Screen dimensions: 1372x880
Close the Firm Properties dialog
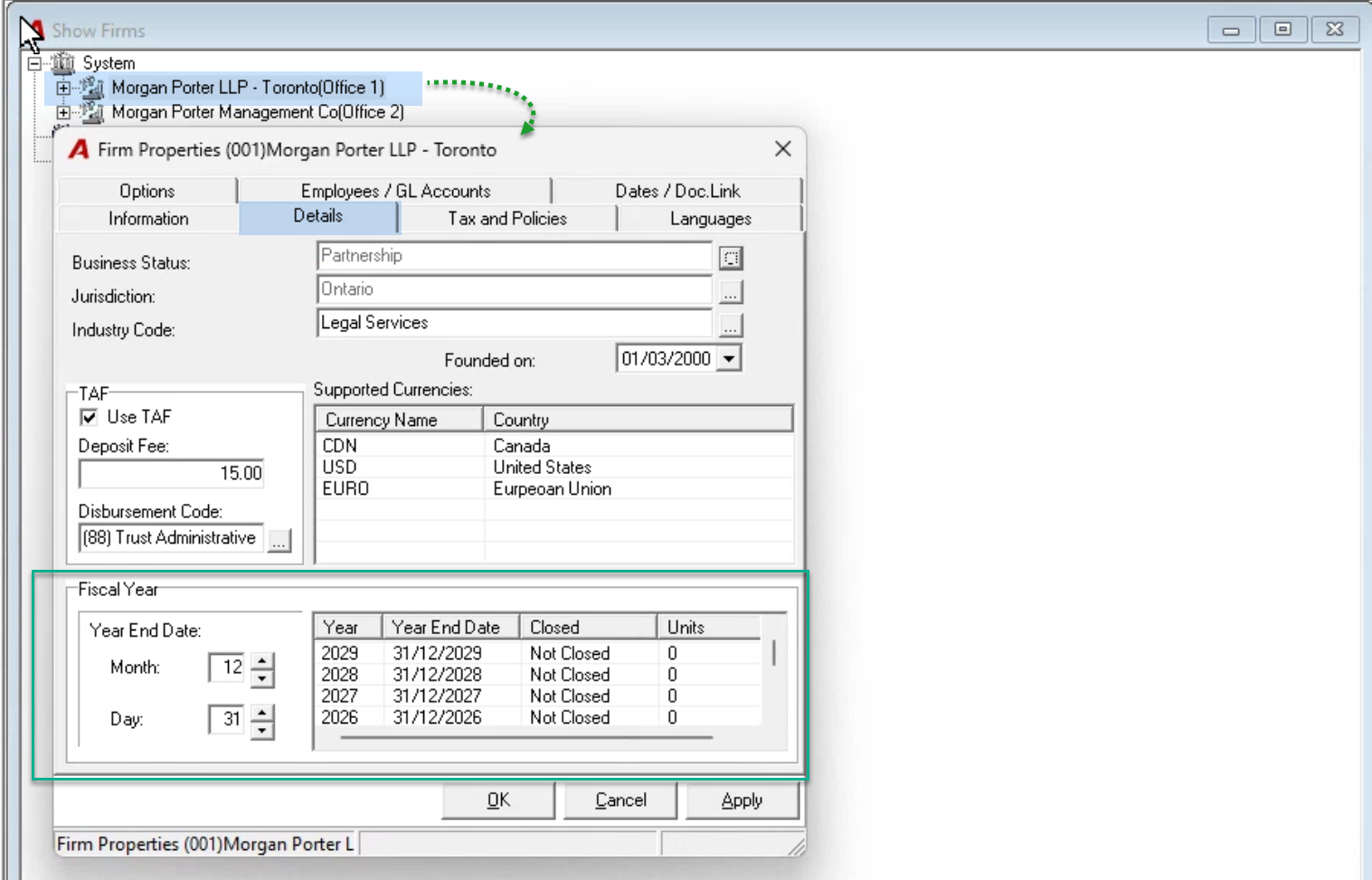pyautogui.click(x=783, y=148)
